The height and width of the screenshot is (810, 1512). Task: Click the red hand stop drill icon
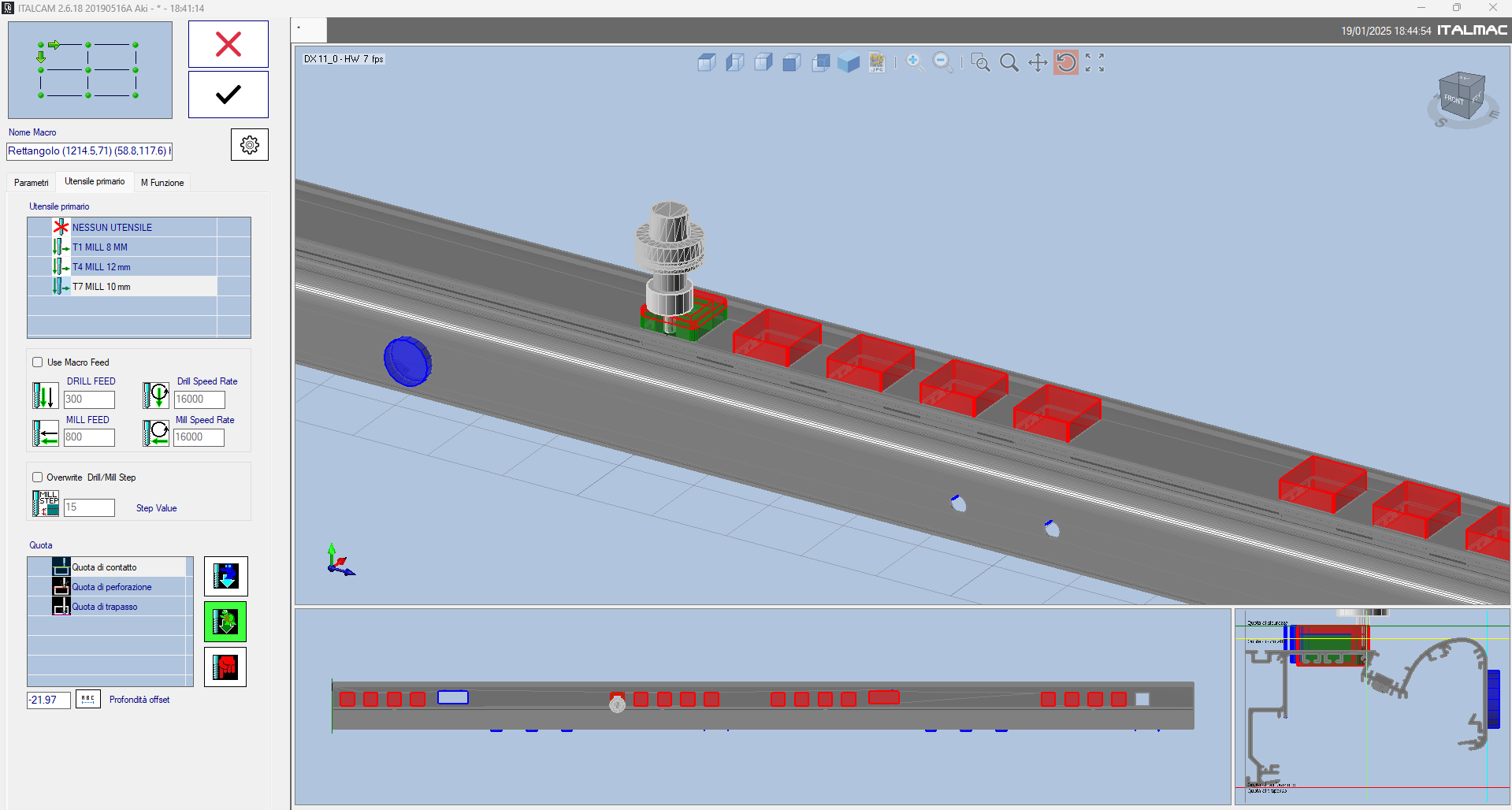pos(225,667)
